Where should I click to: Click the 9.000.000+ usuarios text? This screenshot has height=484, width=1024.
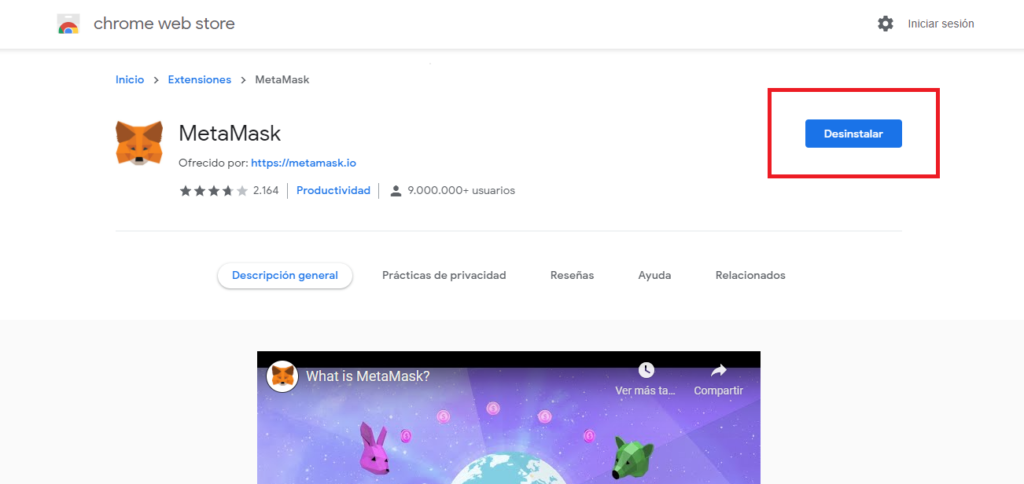(461, 191)
